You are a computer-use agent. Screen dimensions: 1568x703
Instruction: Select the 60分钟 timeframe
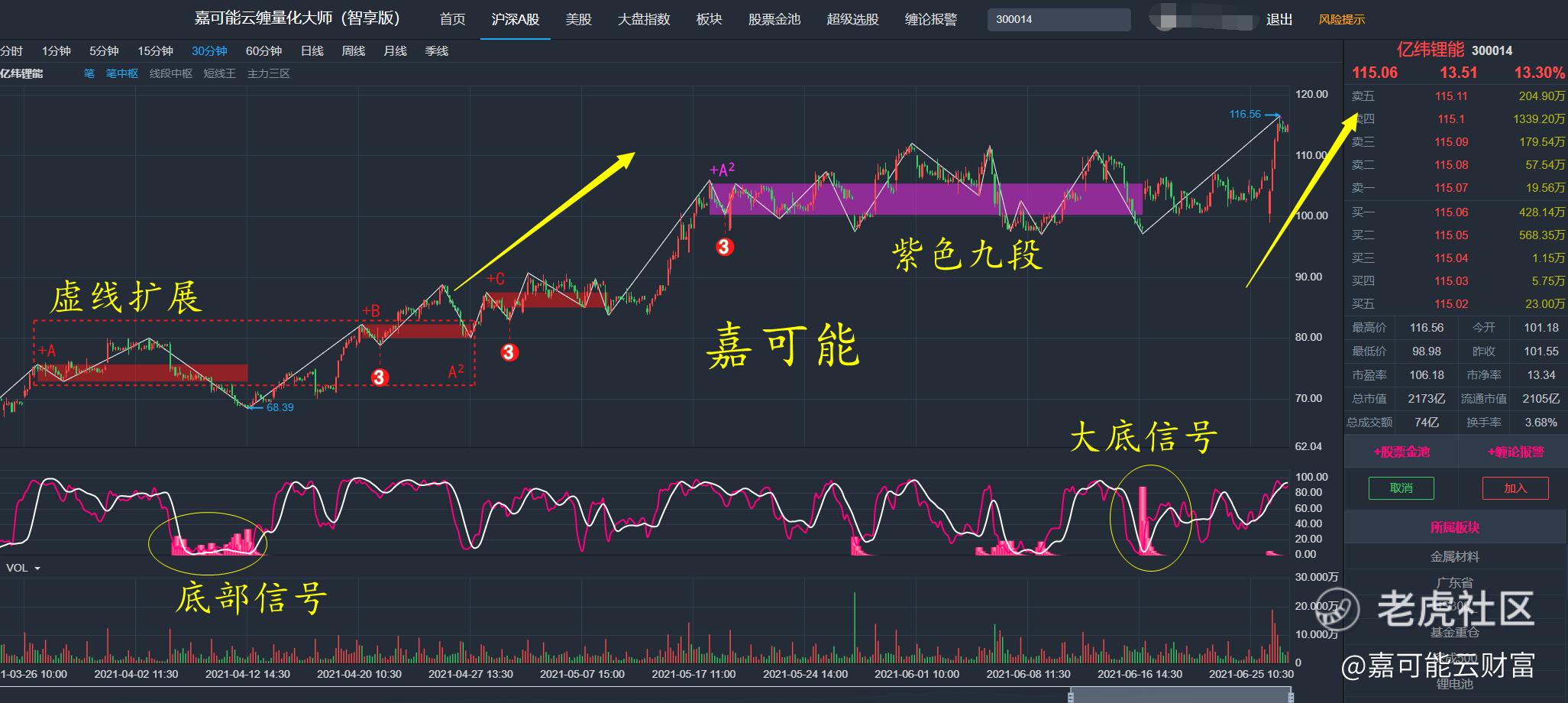tap(263, 51)
